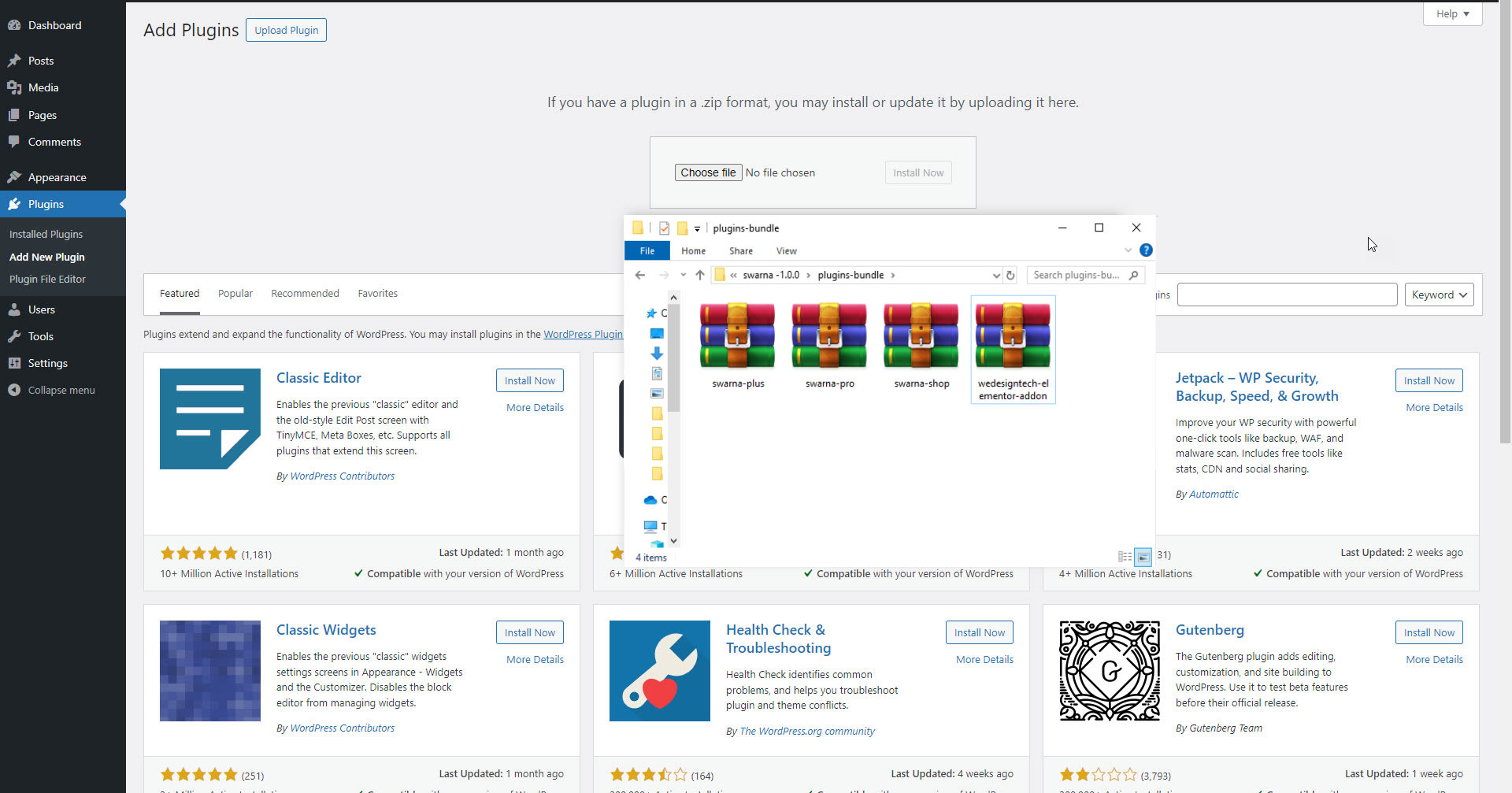Click the Dashboard gauge icon in WordPress
The width and height of the screenshot is (1512, 793).
pos(14,25)
